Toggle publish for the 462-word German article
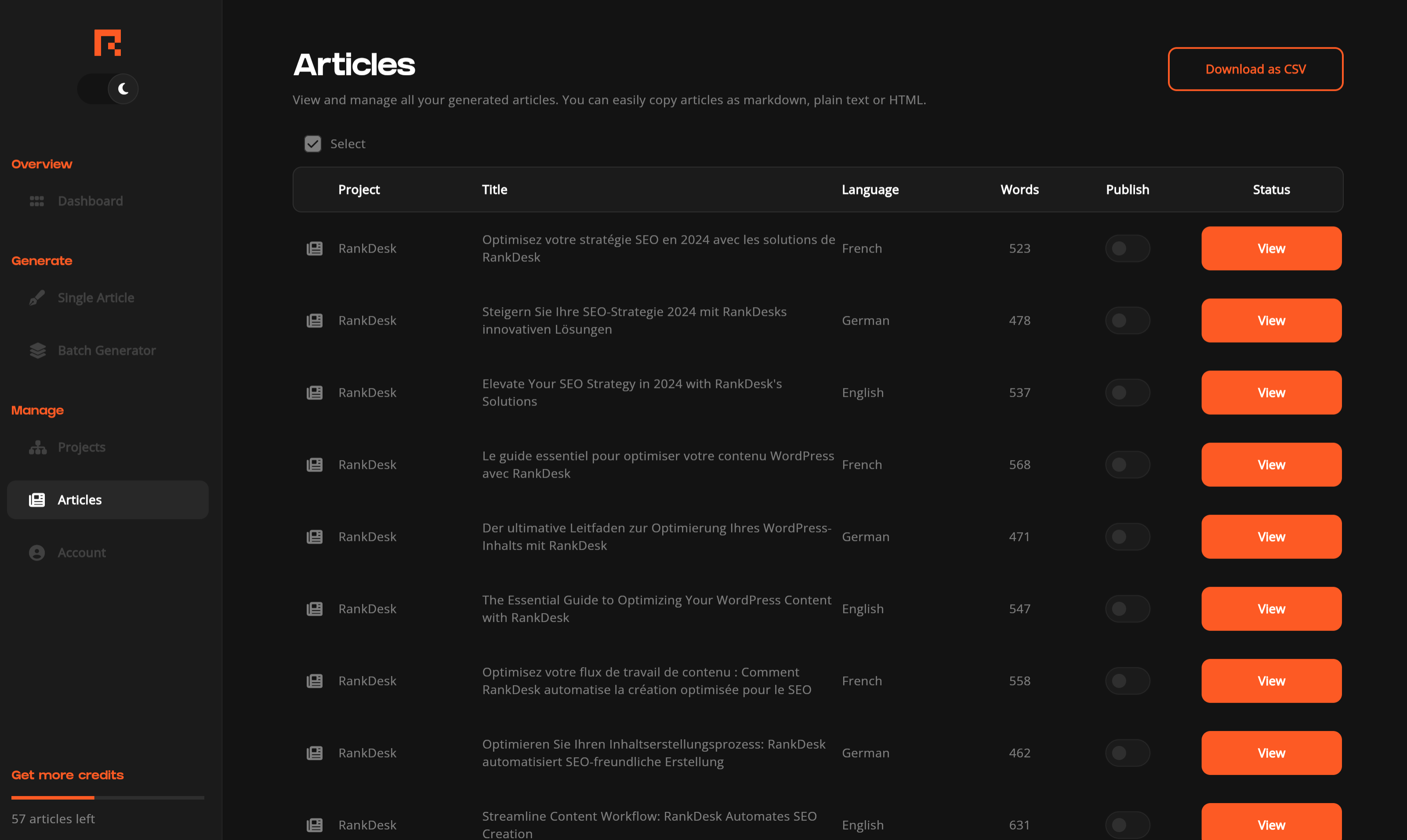Screen dimensions: 1407x840 click(x=1128, y=753)
